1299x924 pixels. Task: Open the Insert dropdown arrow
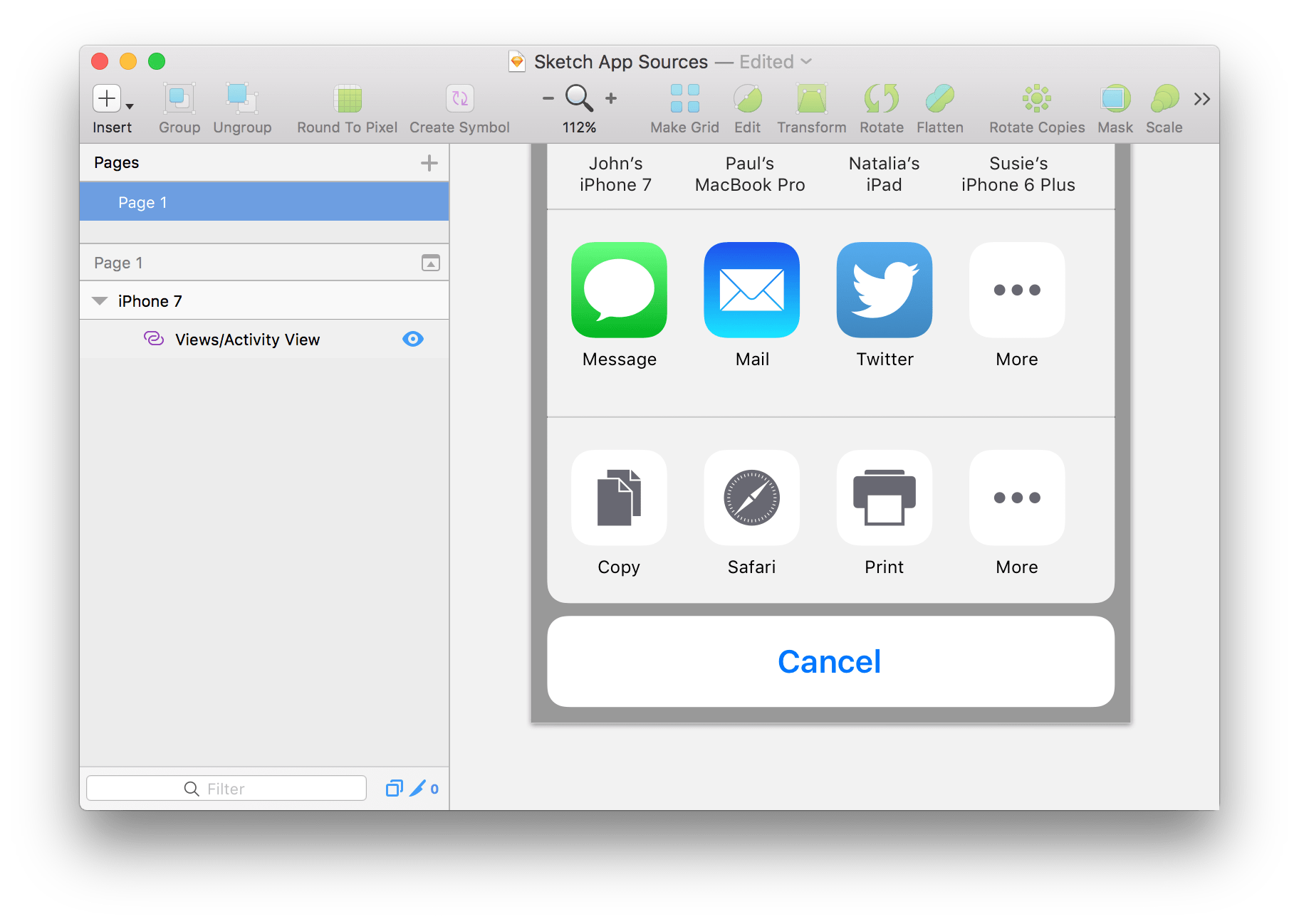(130, 105)
